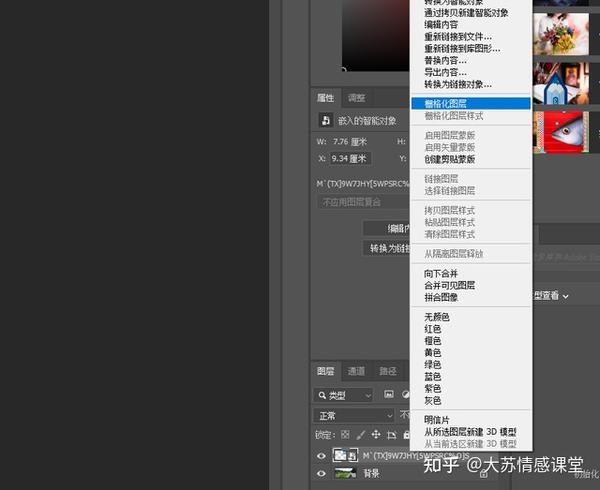
Task: Set layer color to 无颜色
Action: 471,317
